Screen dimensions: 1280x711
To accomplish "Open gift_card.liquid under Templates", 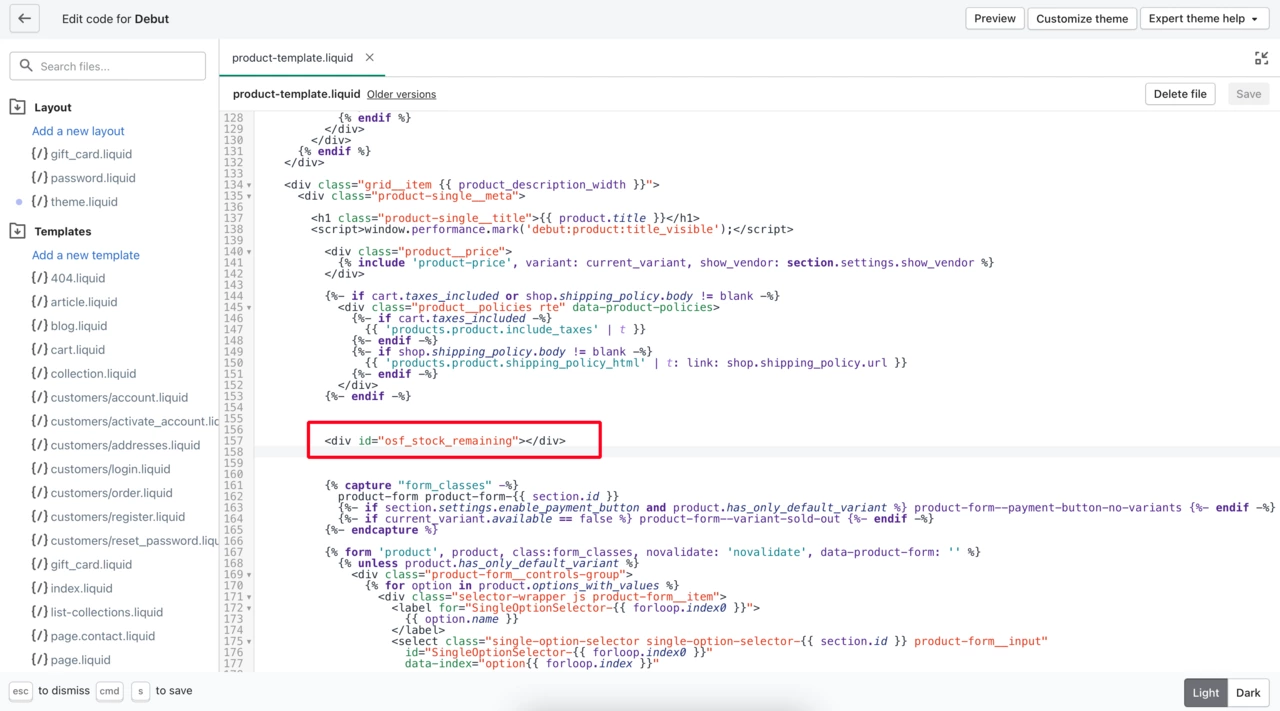I will pyautogui.click(x=91, y=565).
